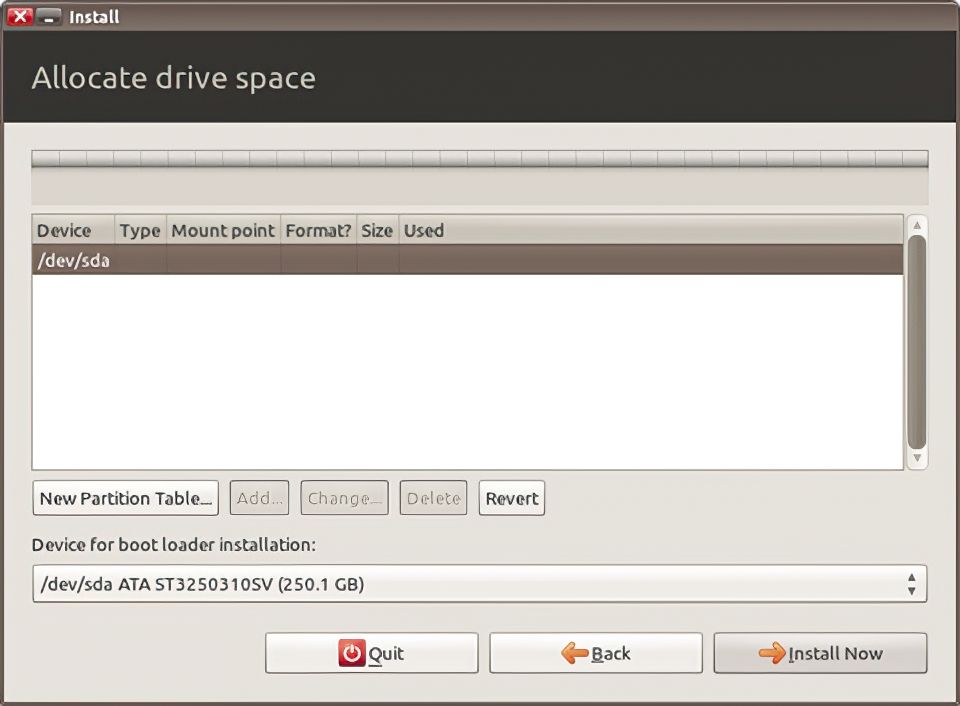Go back using the Back arrow button
Image resolution: width=960 pixels, height=706 pixels.
tap(595, 653)
